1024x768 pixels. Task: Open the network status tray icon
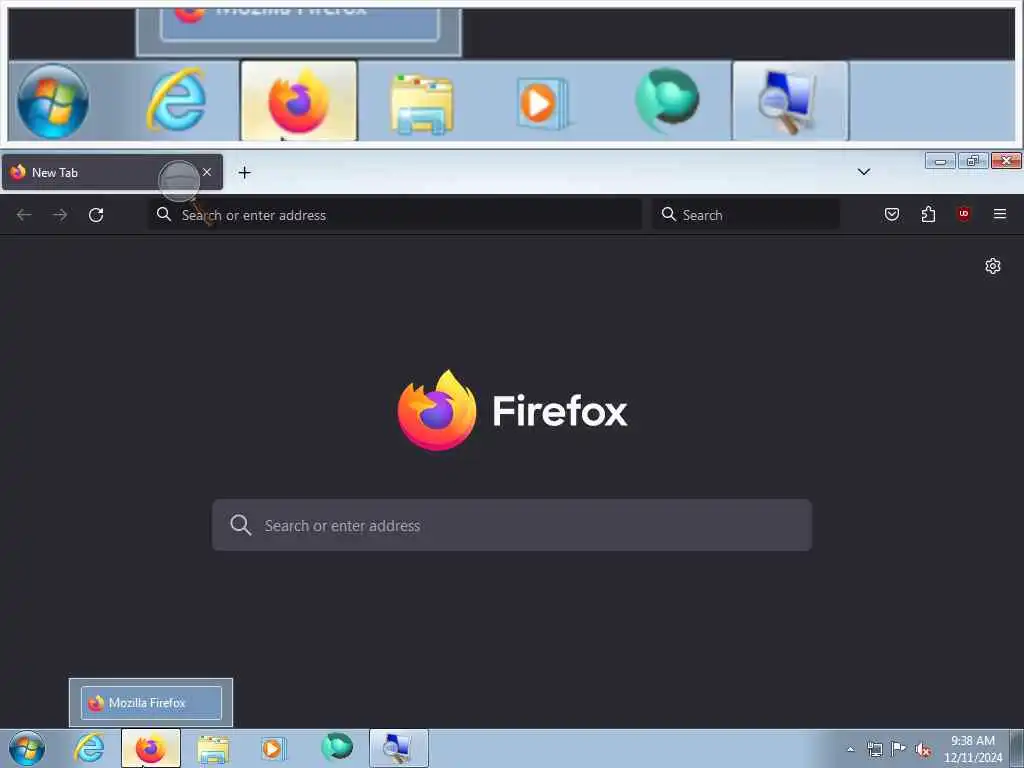[x=875, y=749]
